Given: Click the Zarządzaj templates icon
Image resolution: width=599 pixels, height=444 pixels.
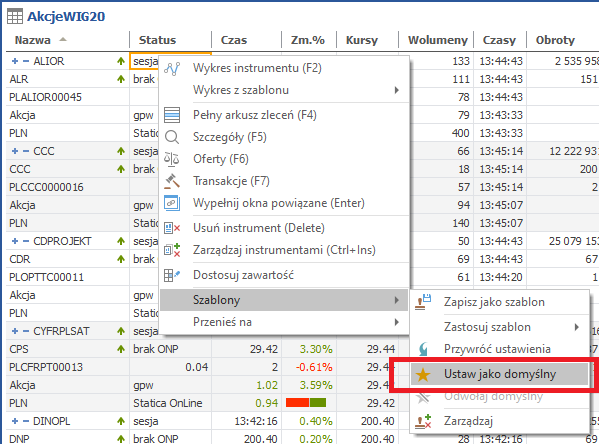Looking at the screenshot, I should pos(423,421).
